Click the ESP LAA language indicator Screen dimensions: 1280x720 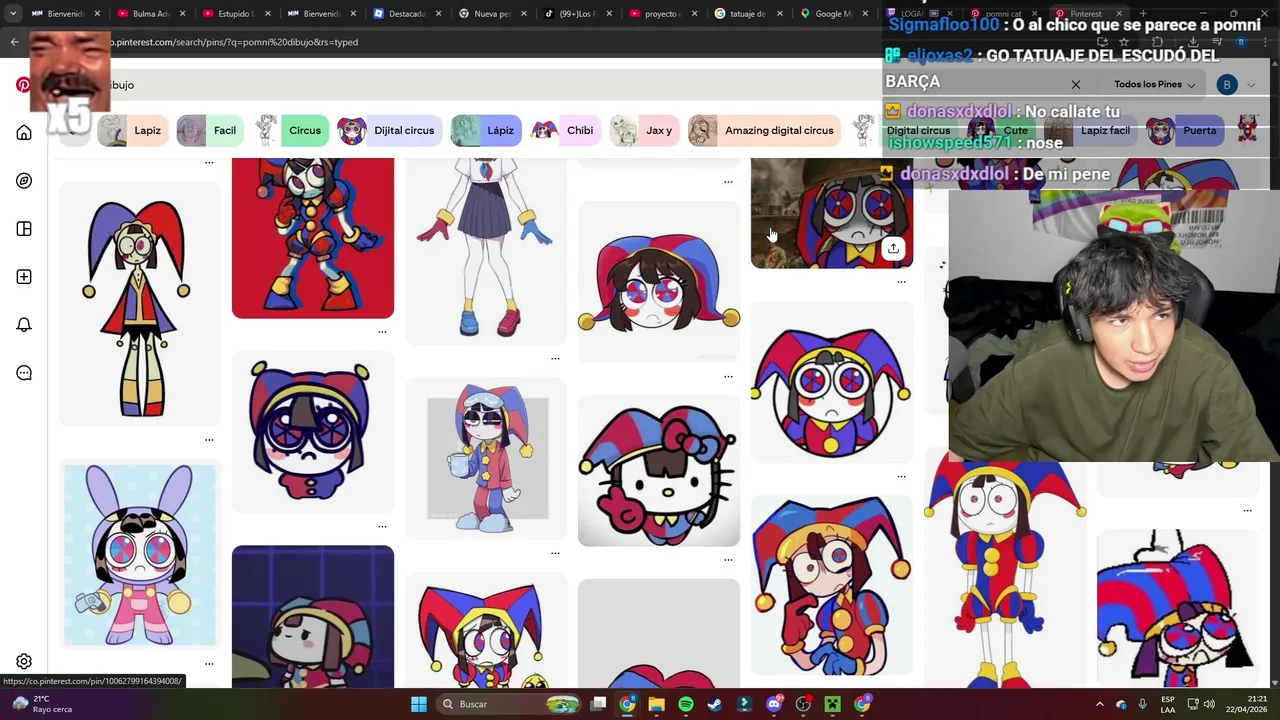1168,704
